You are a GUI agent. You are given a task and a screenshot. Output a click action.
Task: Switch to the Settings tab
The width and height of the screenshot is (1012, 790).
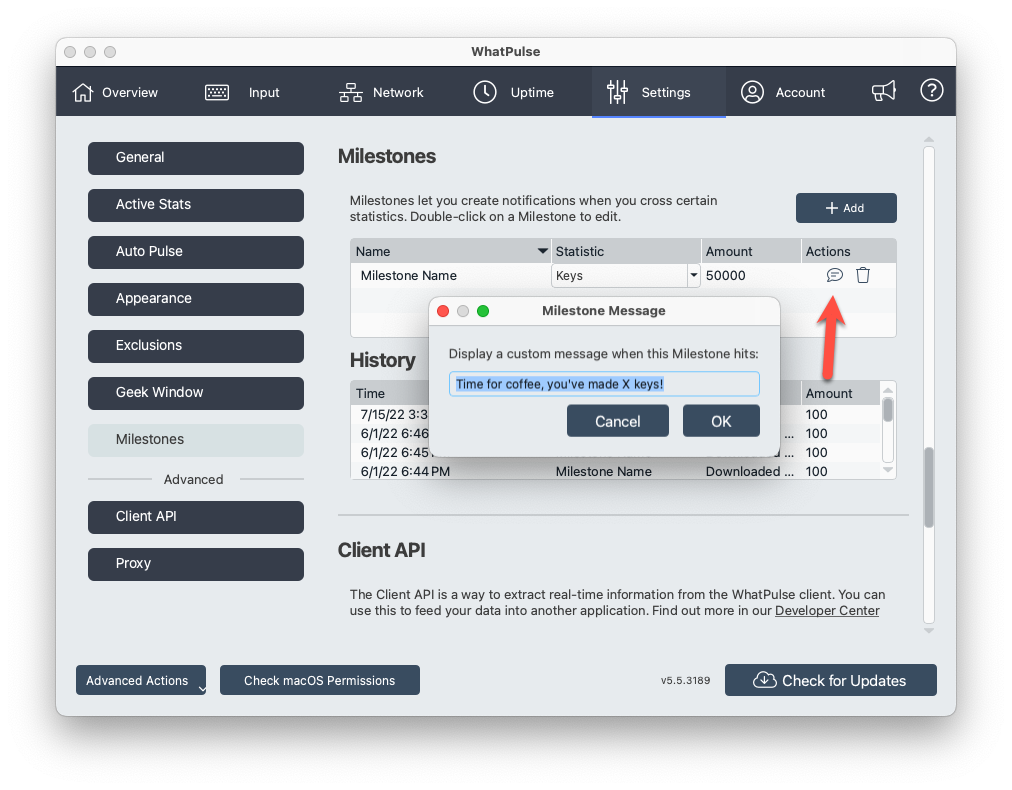point(658,92)
